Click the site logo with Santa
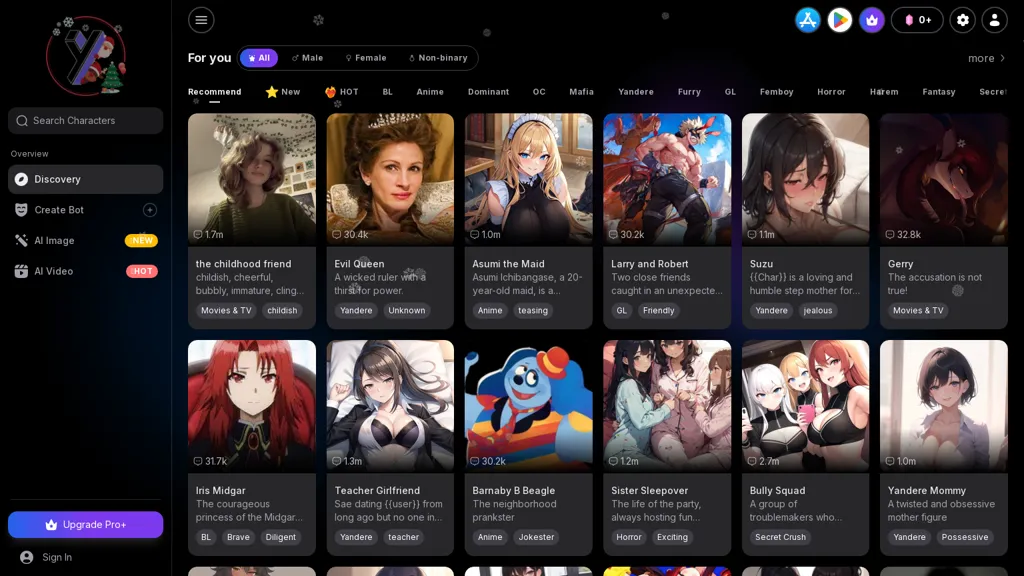Image resolution: width=1024 pixels, height=576 pixels. 86,56
